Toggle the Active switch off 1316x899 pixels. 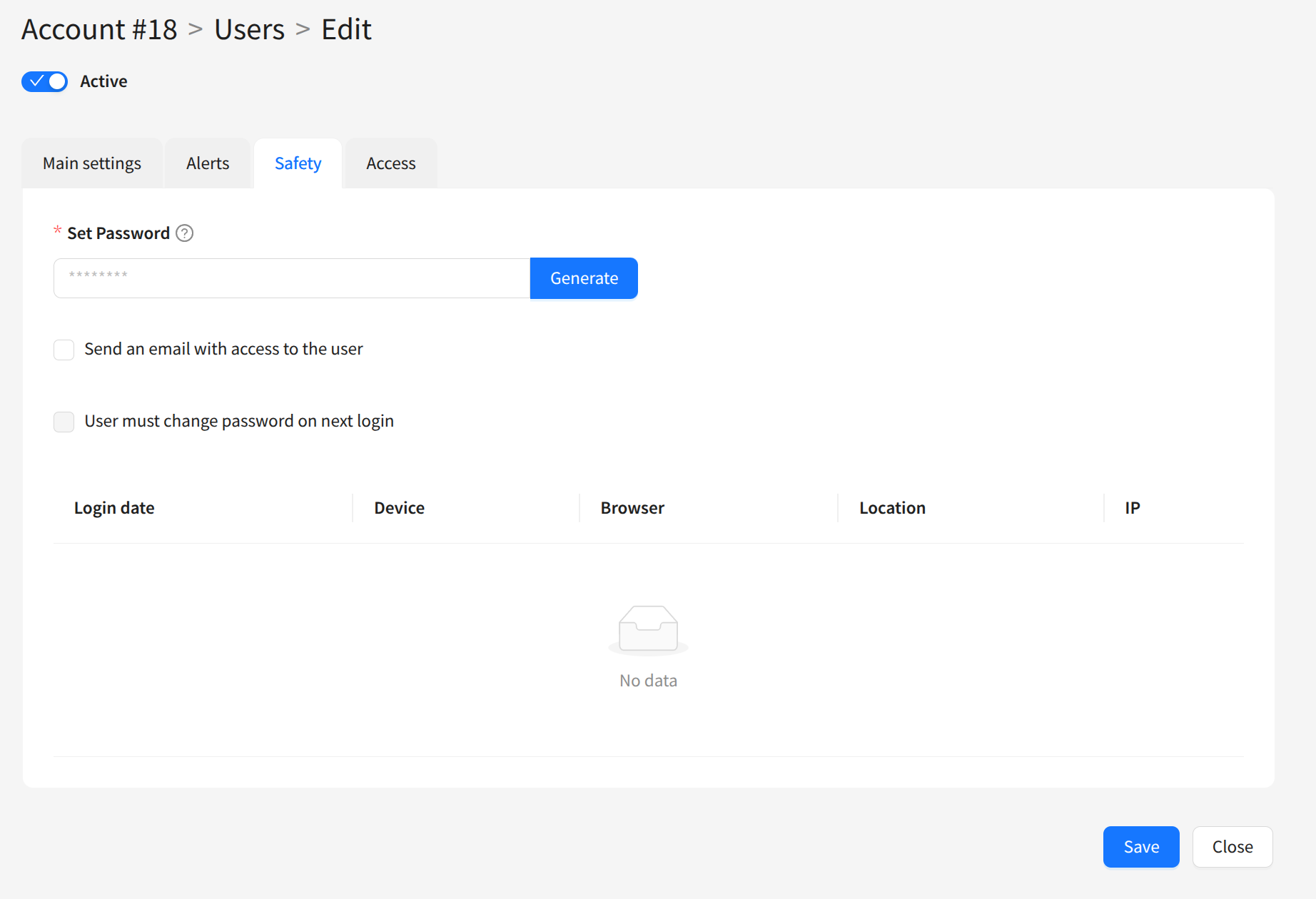(44, 81)
